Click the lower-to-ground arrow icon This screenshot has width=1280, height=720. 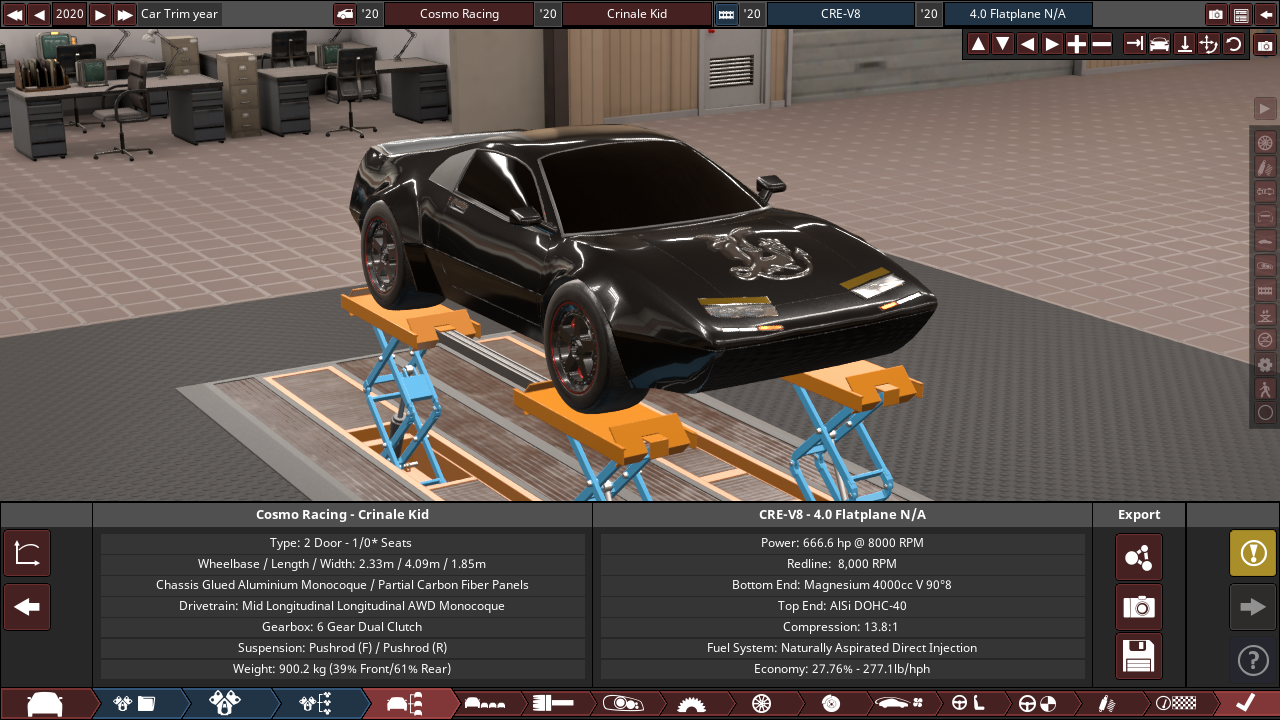[x=1184, y=44]
